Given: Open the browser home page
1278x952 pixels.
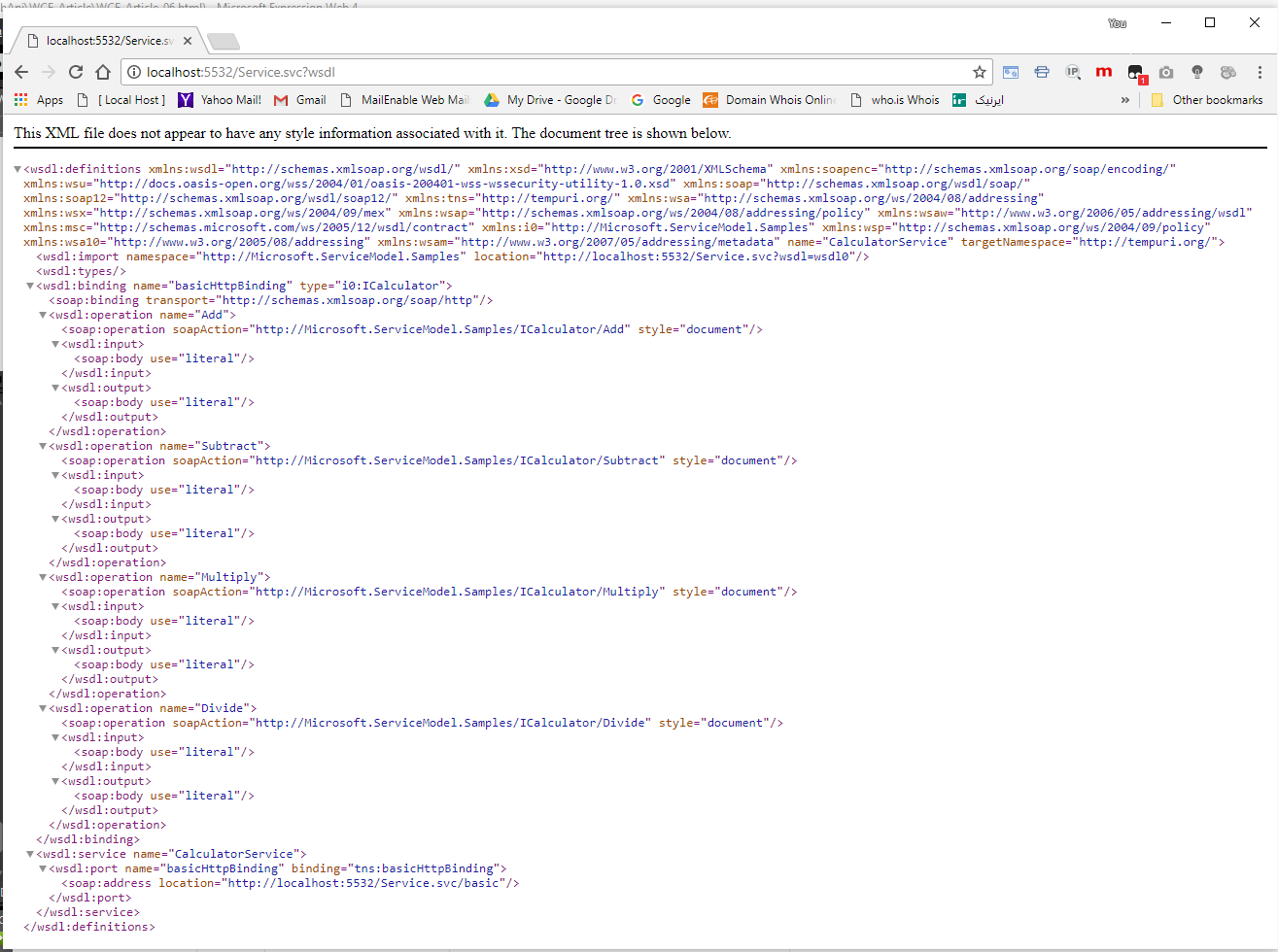Looking at the screenshot, I should tap(103, 71).
